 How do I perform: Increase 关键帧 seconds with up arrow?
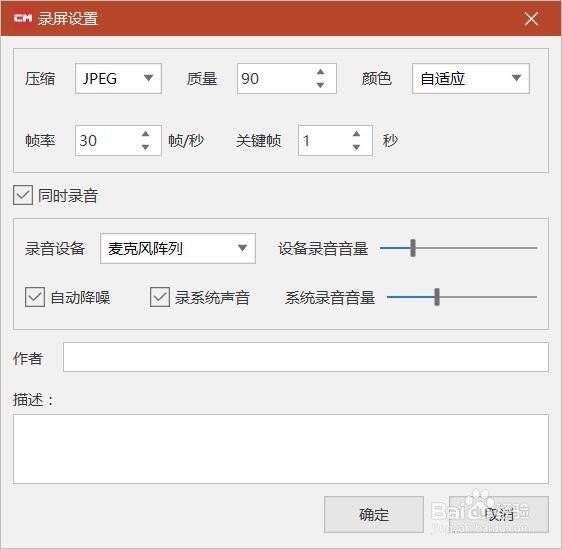(356, 134)
